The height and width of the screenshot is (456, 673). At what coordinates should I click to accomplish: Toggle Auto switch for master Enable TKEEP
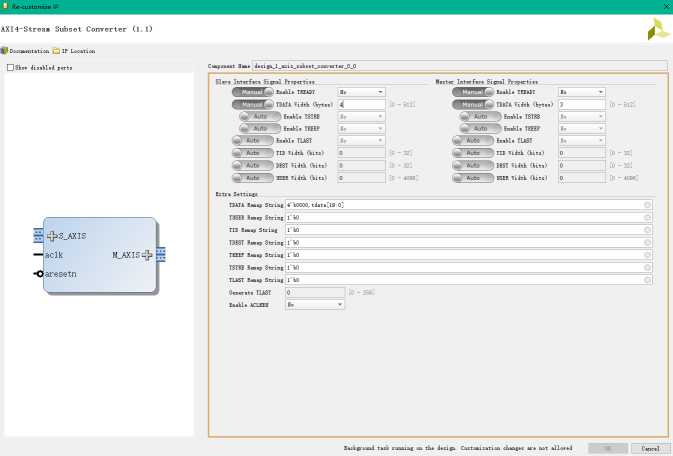click(x=480, y=128)
